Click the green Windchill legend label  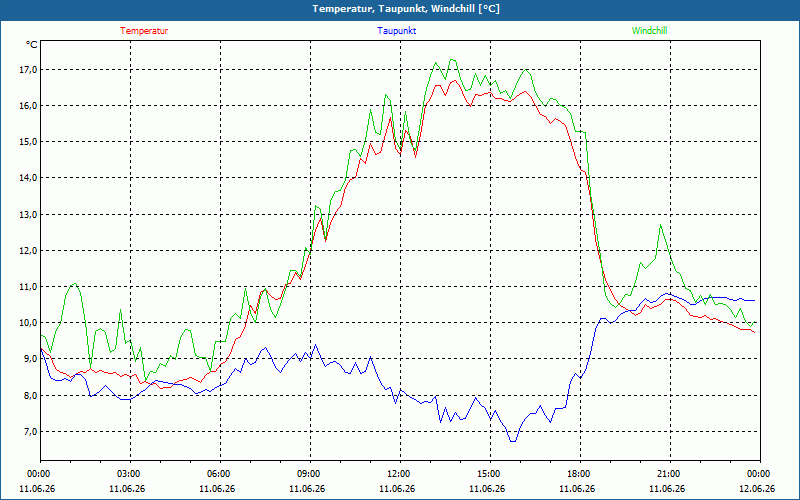point(649,31)
